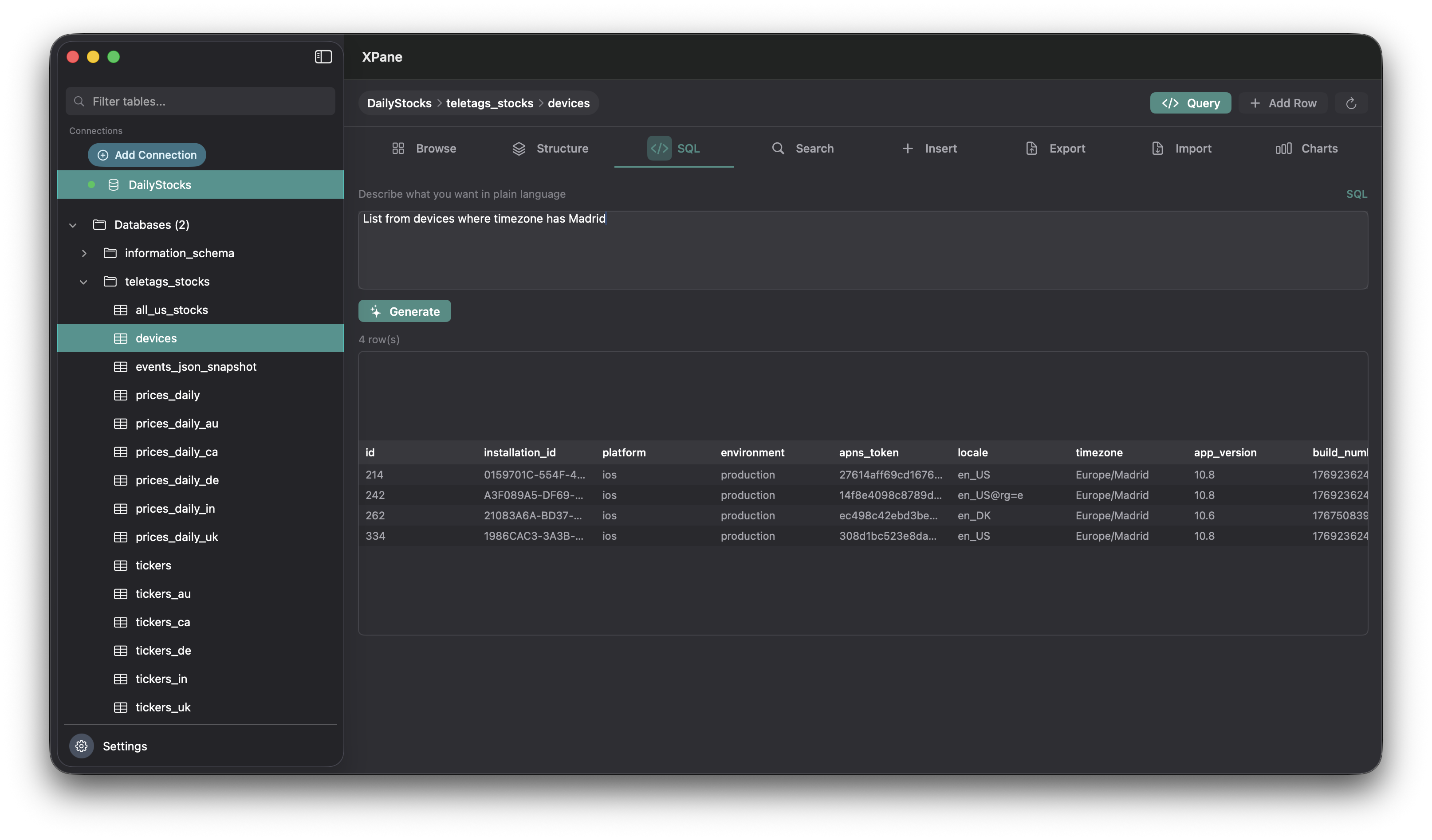Click the prices_daily table icon
The image size is (1432, 840).
[x=121, y=395]
